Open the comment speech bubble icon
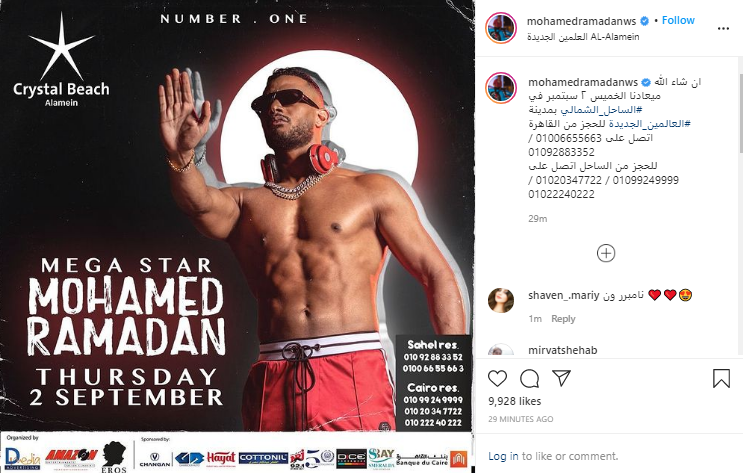This screenshot has height=473, width=743. [529, 378]
